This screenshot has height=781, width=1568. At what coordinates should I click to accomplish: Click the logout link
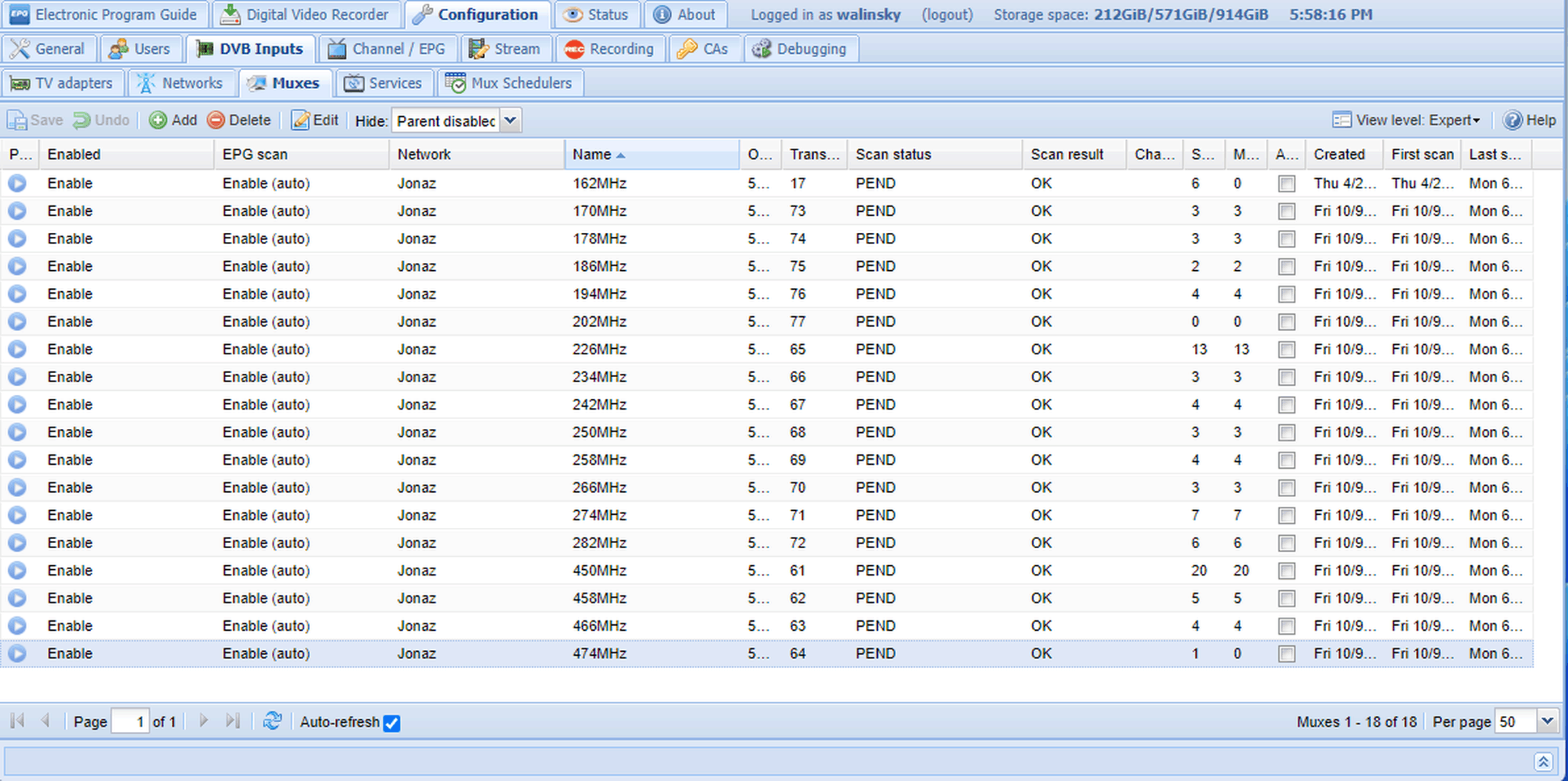pyautogui.click(x=947, y=14)
